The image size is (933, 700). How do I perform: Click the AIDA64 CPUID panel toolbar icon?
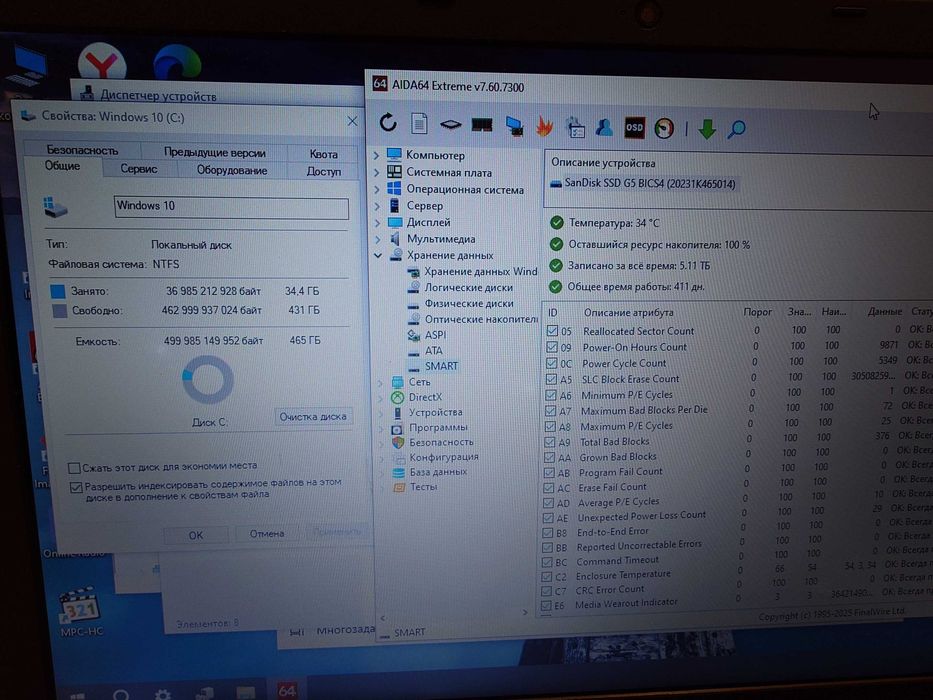pyautogui.click(x=575, y=127)
